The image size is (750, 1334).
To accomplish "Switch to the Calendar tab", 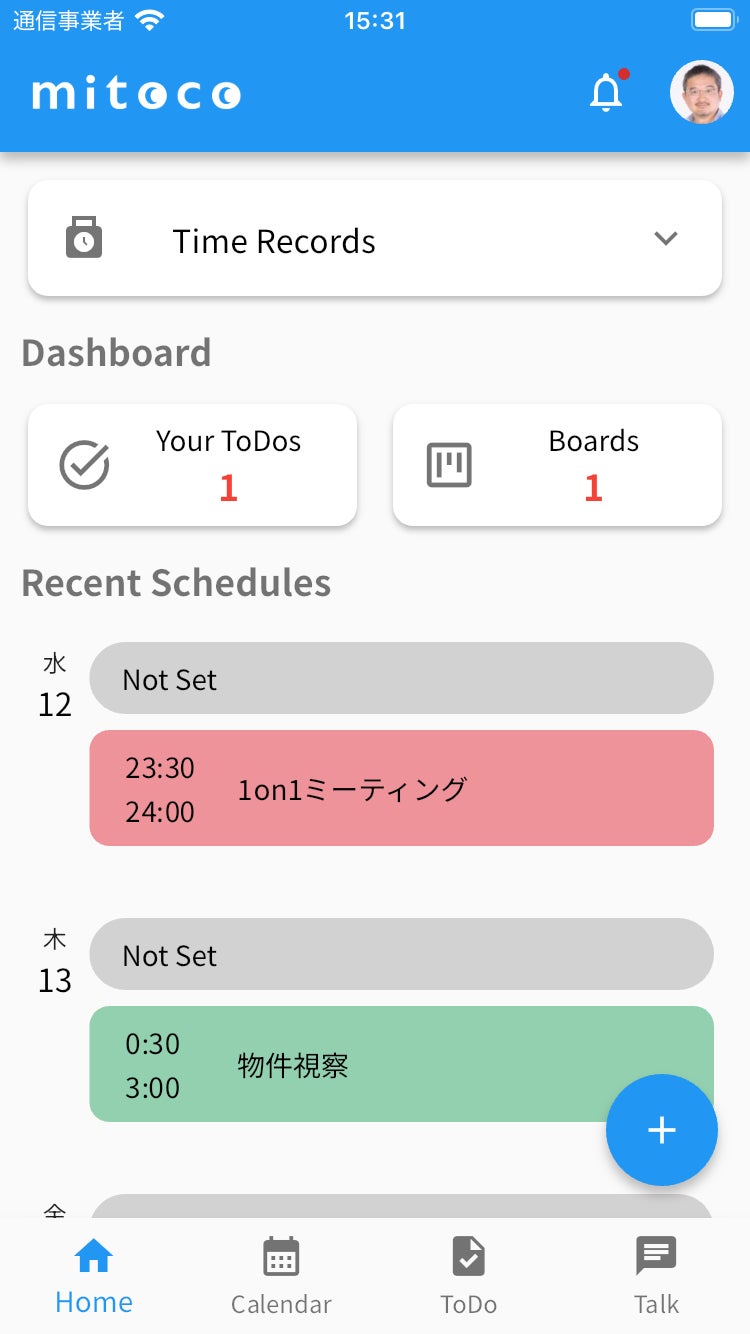I will (281, 1276).
